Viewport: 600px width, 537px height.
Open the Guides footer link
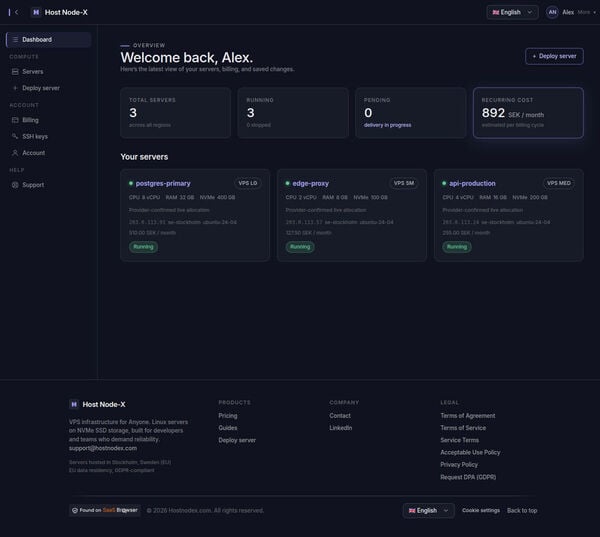click(x=228, y=428)
